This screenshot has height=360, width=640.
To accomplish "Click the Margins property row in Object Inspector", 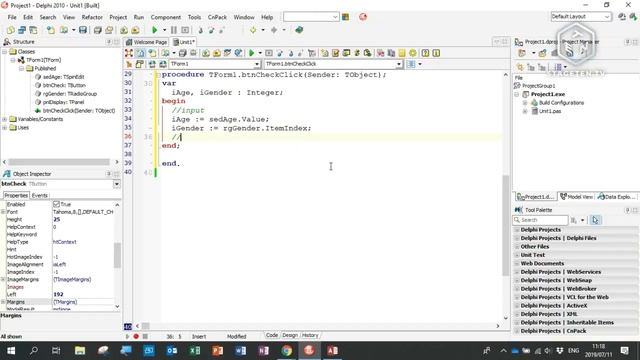I will [57, 302].
